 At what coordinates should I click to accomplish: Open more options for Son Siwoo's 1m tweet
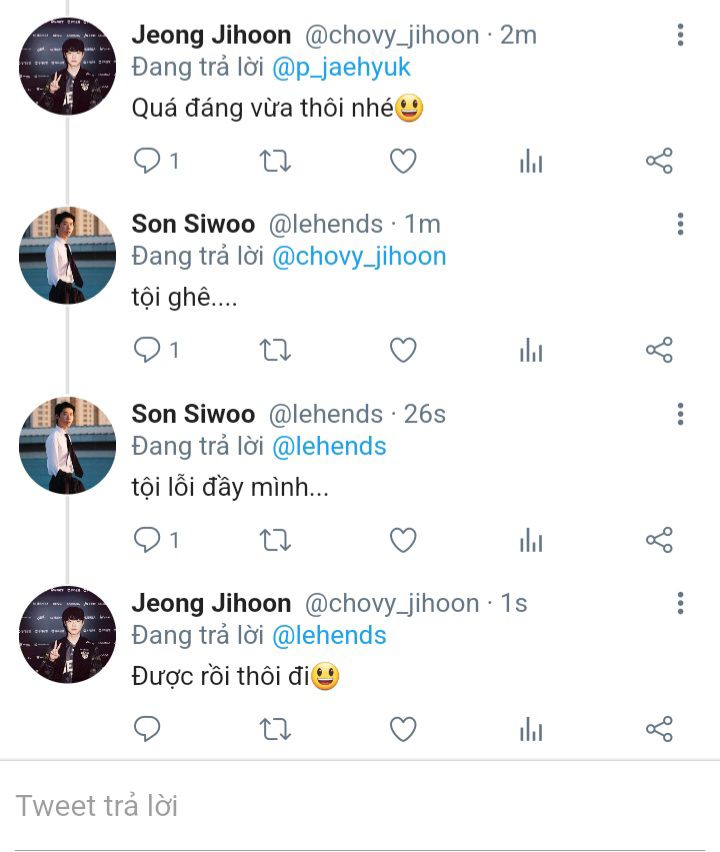click(x=680, y=224)
